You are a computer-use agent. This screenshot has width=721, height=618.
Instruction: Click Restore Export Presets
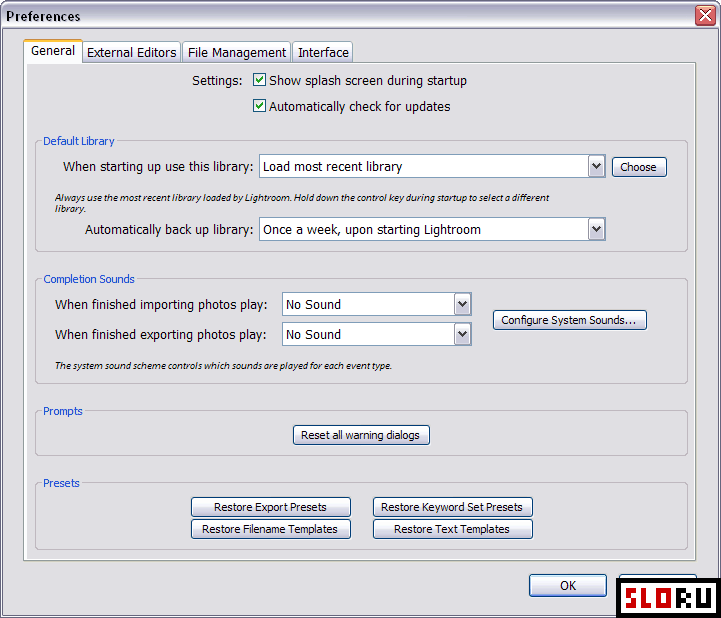(x=271, y=507)
